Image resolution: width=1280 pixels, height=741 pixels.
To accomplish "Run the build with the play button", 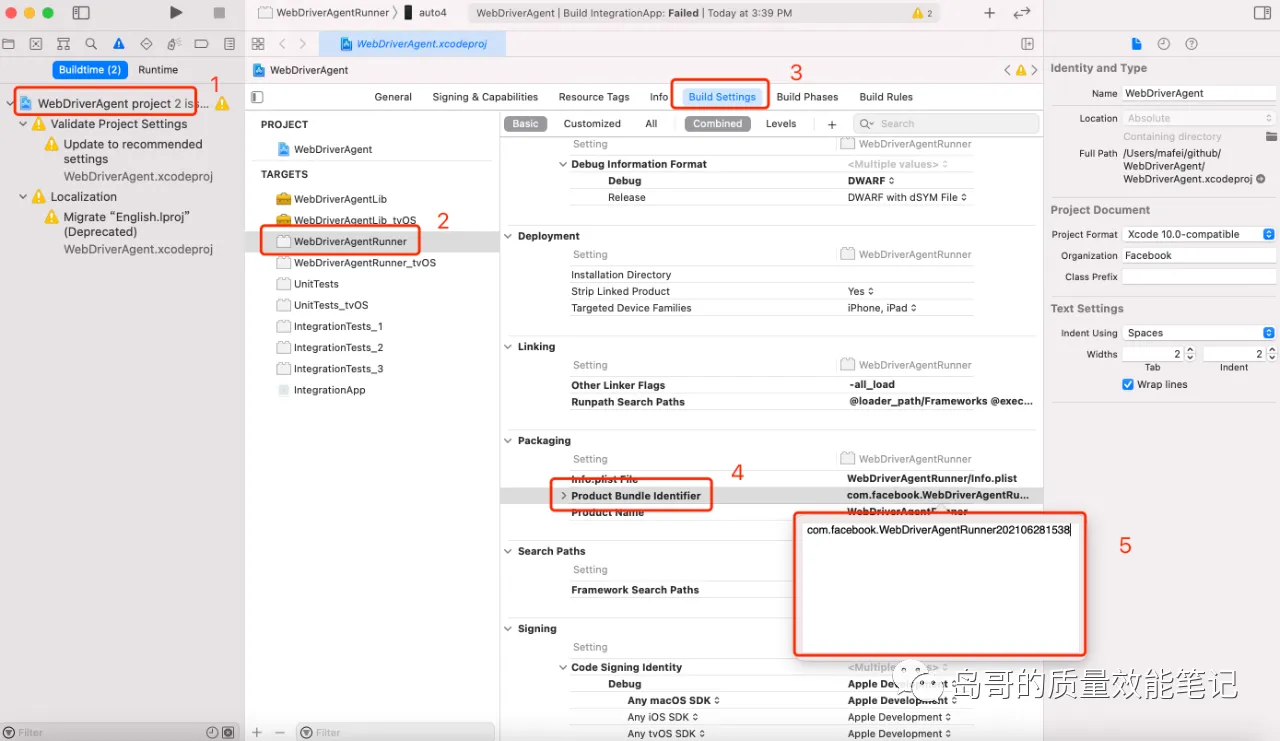I will point(176,13).
